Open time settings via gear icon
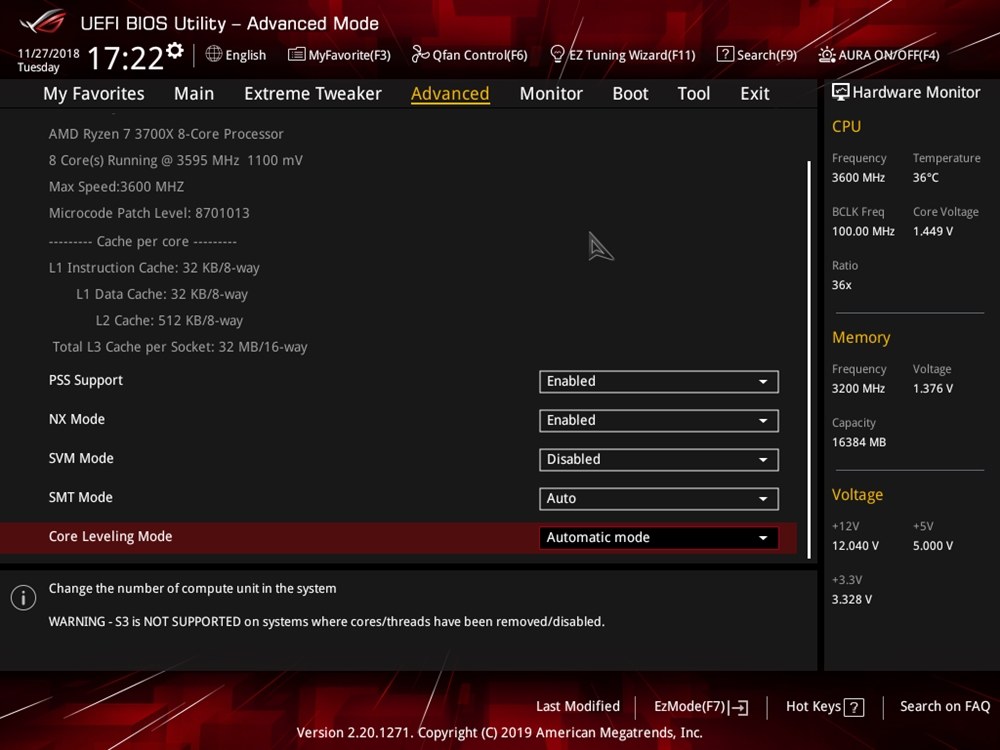The width and height of the screenshot is (1000, 750). 175,50
